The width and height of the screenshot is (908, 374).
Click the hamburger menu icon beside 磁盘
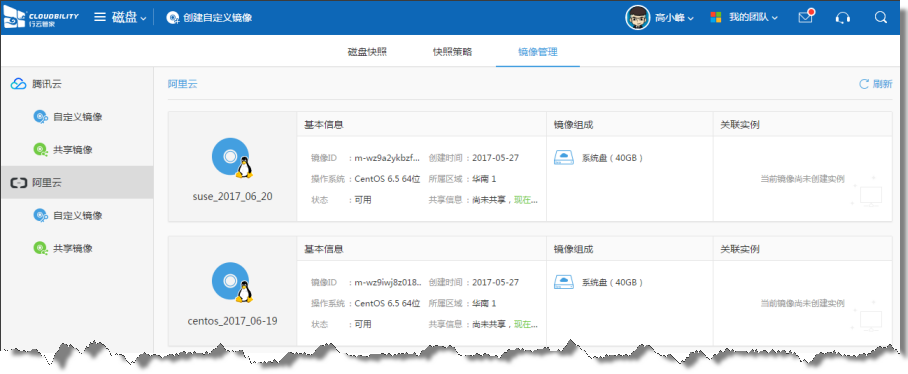point(100,17)
